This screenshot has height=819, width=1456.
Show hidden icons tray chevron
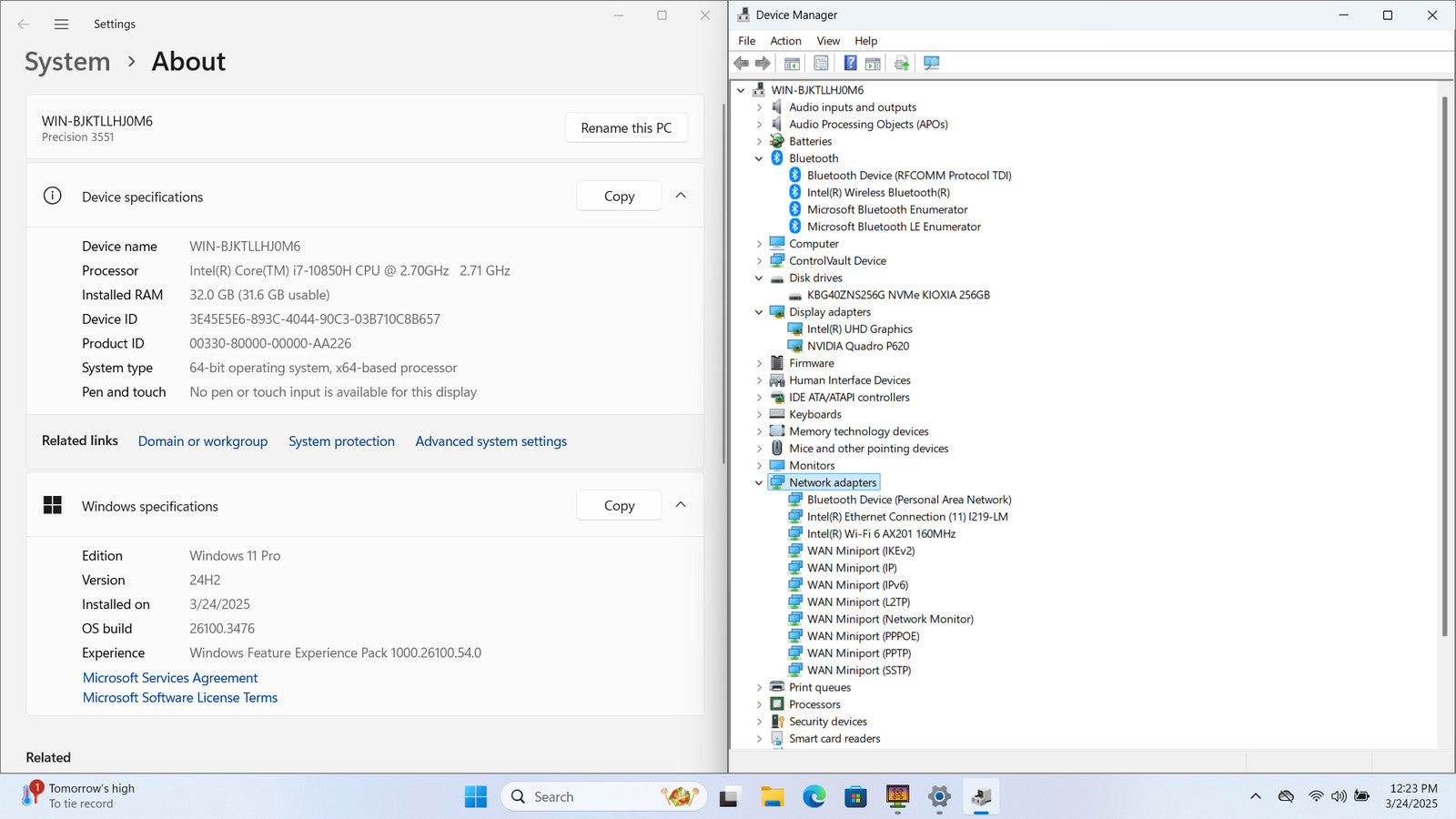pyautogui.click(x=1256, y=796)
